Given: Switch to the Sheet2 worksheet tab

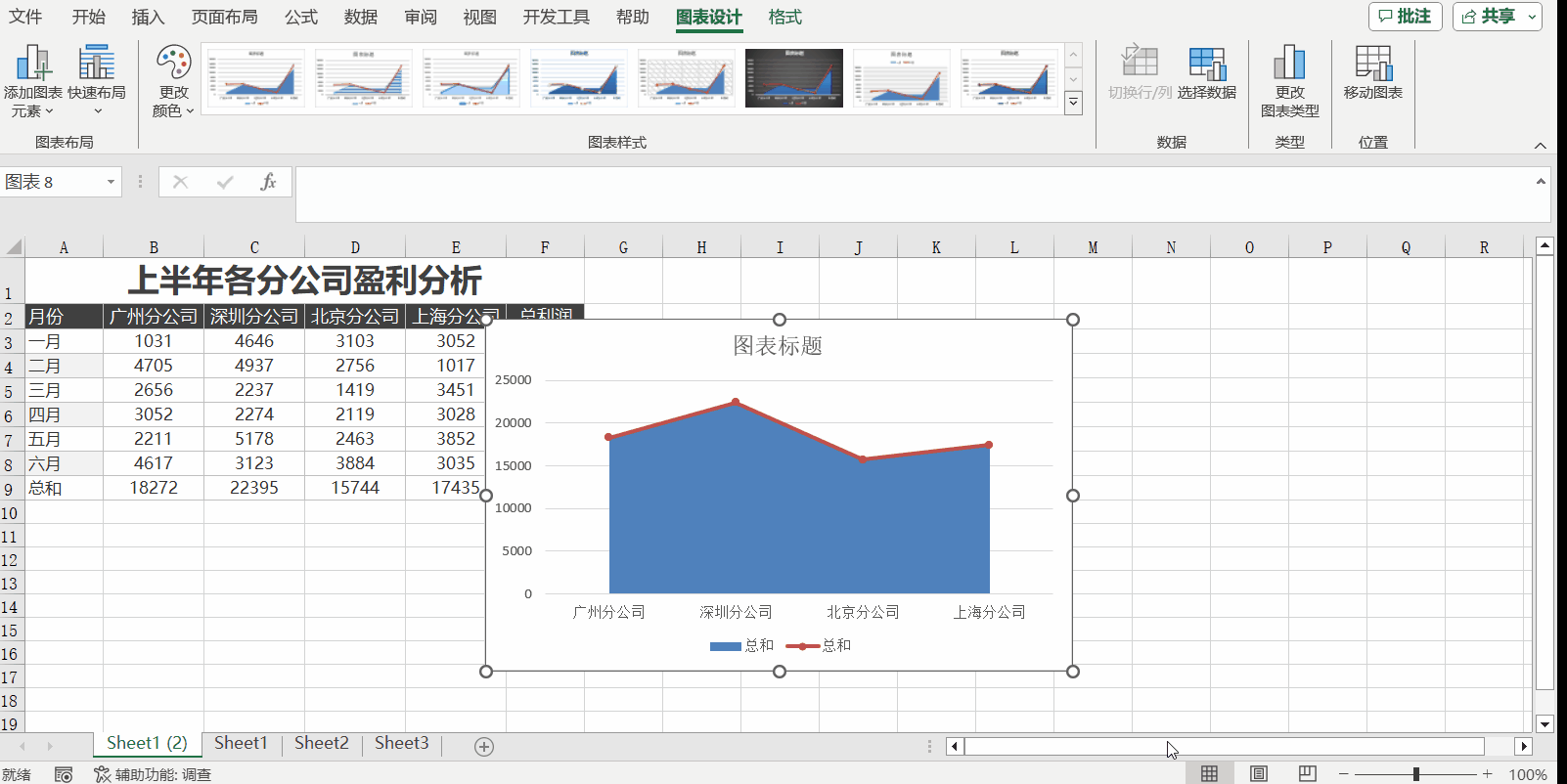Looking at the screenshot, I should (x=321, y=743).
